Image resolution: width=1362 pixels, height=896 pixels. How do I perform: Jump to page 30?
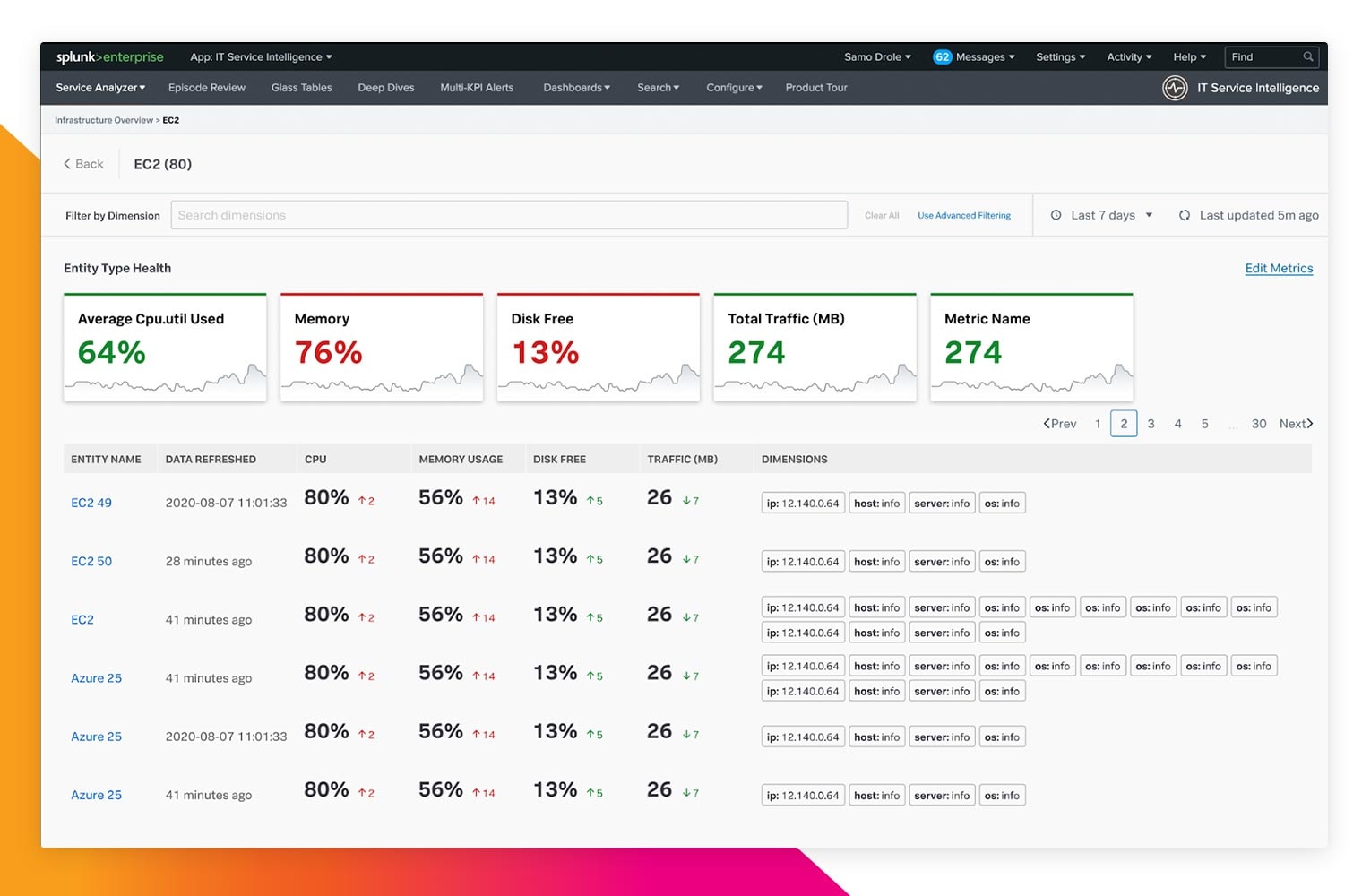1259,424
